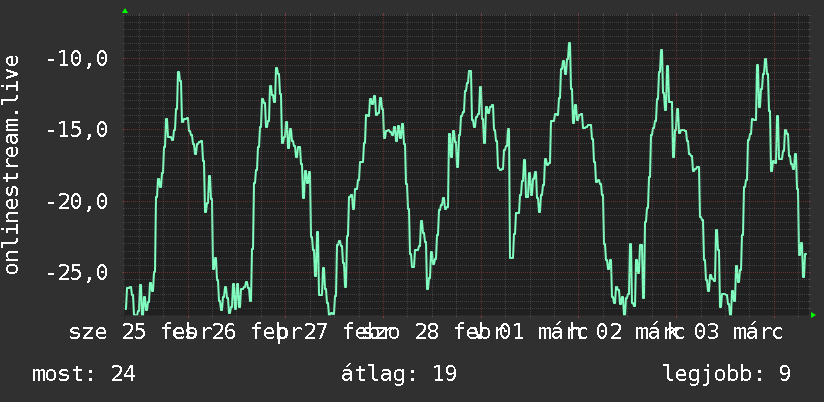Select the -15,0 y-axis value

(77, 129)
